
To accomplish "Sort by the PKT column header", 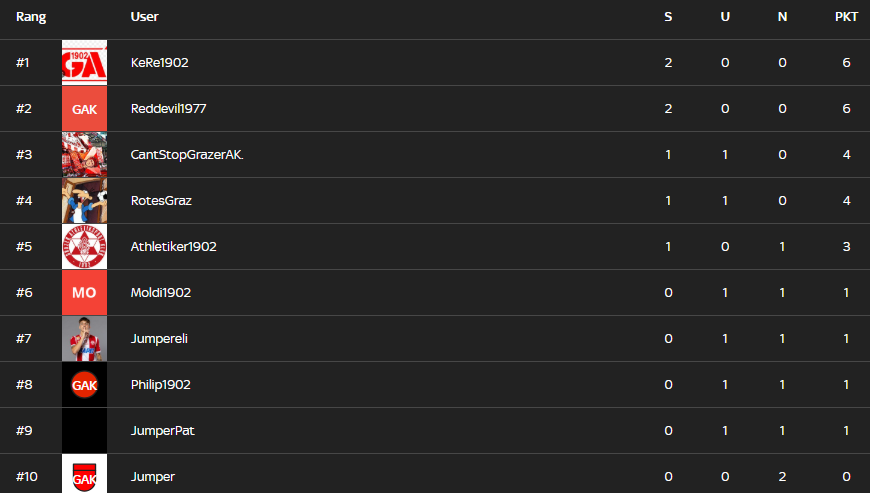I will [846, 17].
